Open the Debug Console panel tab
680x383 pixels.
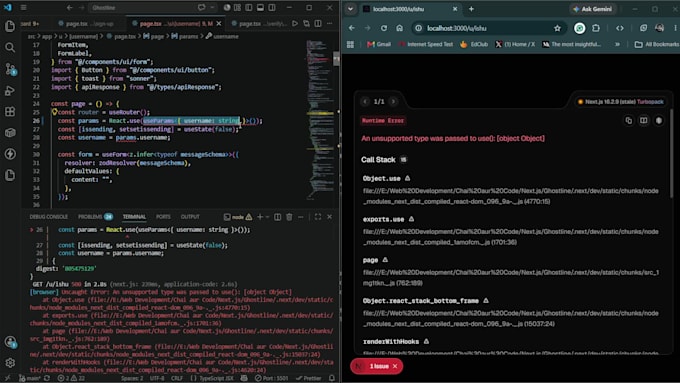(x=49, y=216)
